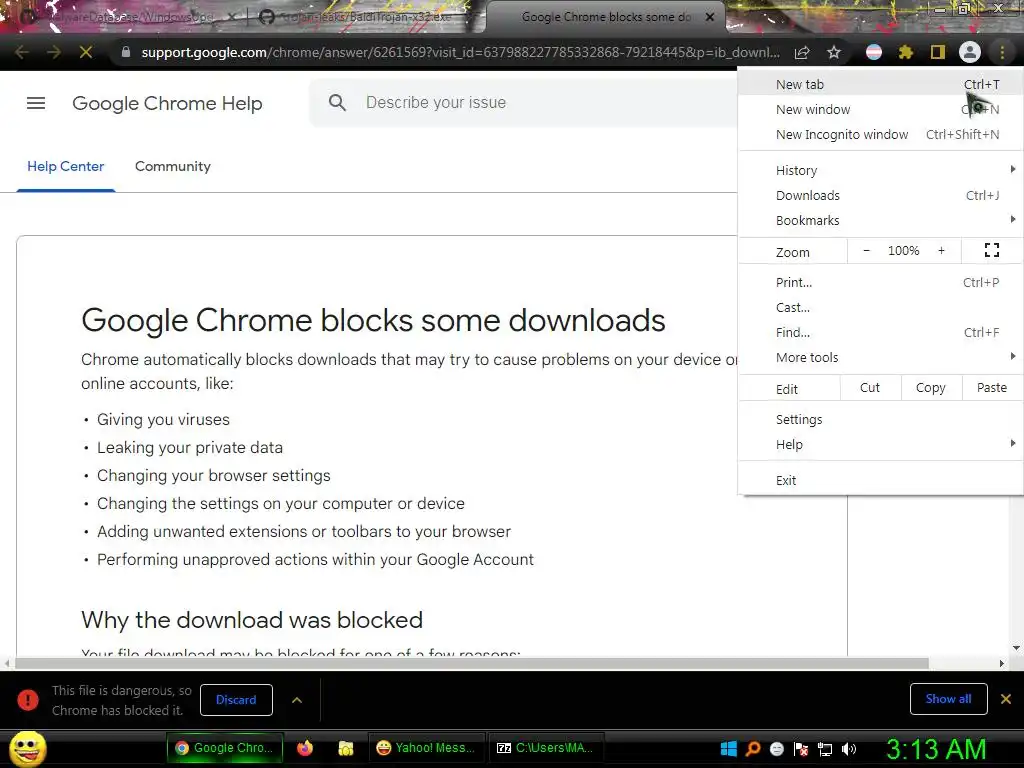Open the 7-Zip C:\Users taskbar window

(x=545, y=748)
